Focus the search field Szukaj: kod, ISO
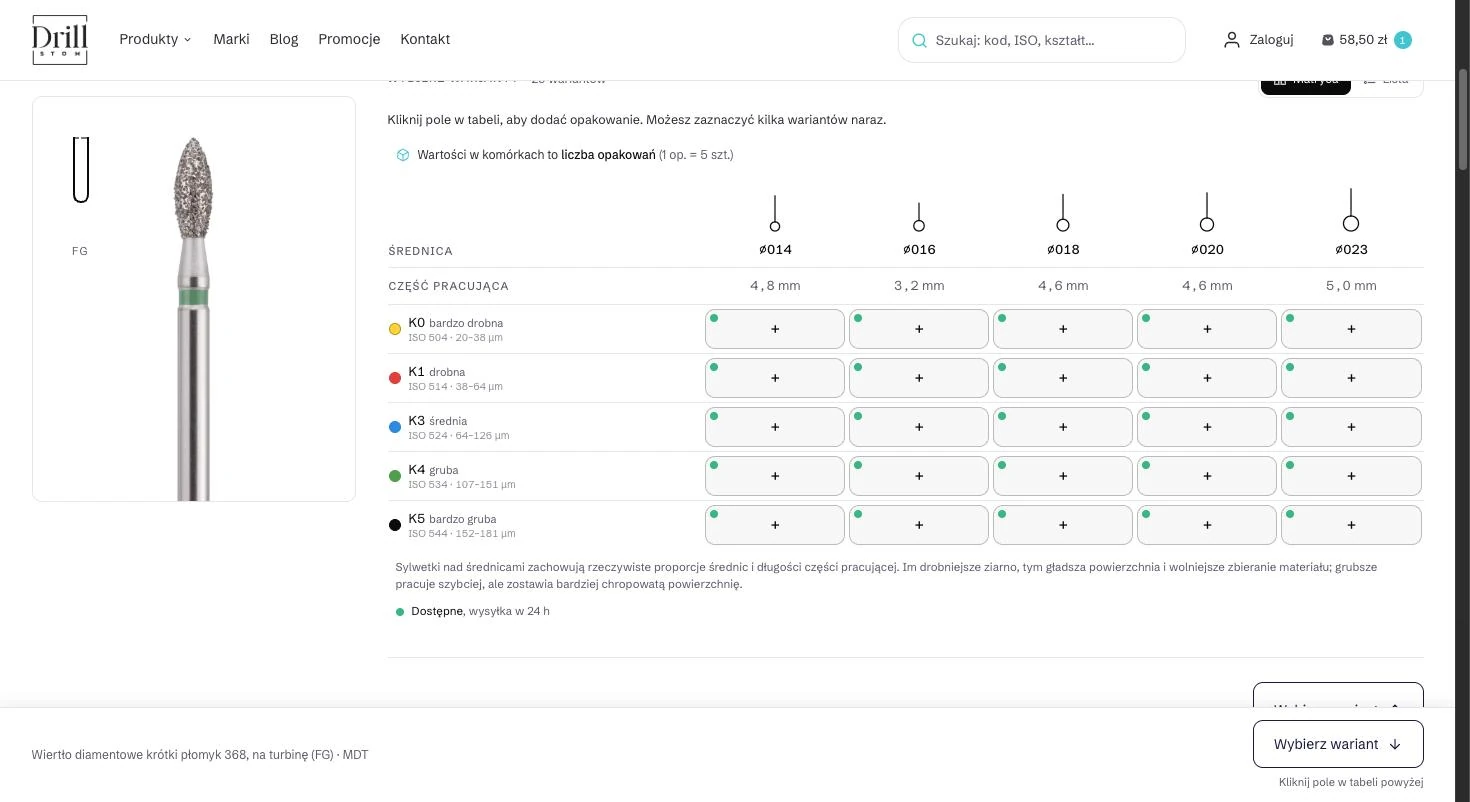This screenshot has height=802, width=1470. [x=1042, y=40]
